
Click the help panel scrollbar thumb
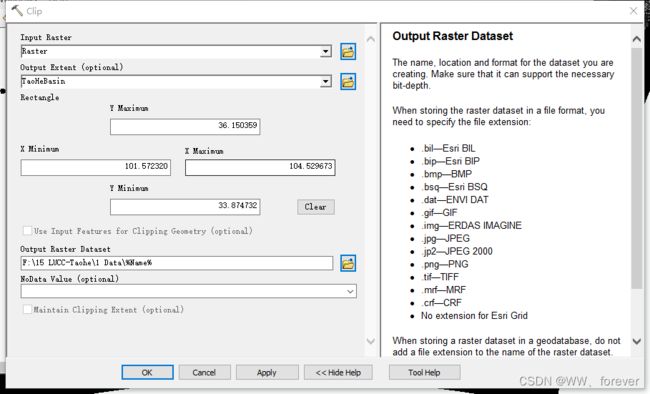pos(637,168)
